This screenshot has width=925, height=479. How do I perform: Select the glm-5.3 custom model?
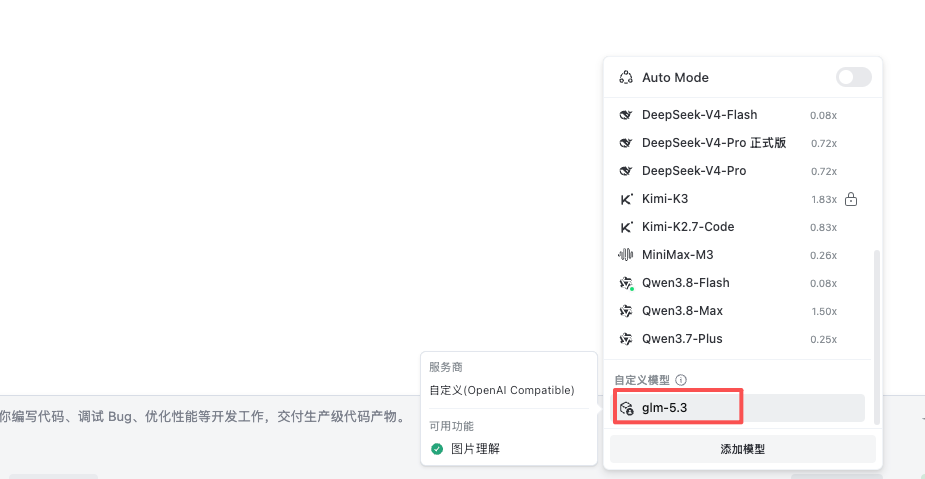[x=737, y=408]
